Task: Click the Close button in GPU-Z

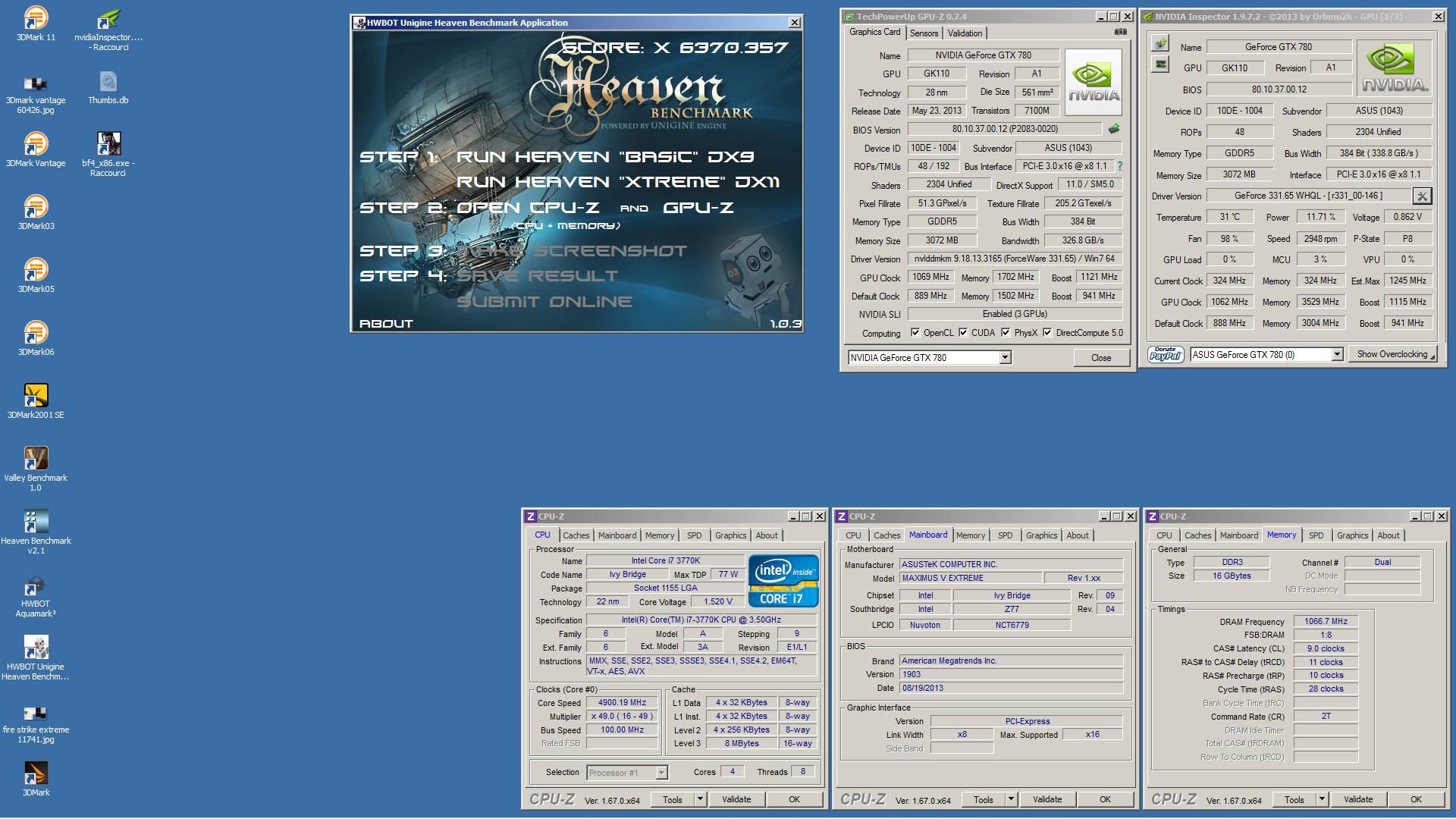Action: click(1101, 357)
